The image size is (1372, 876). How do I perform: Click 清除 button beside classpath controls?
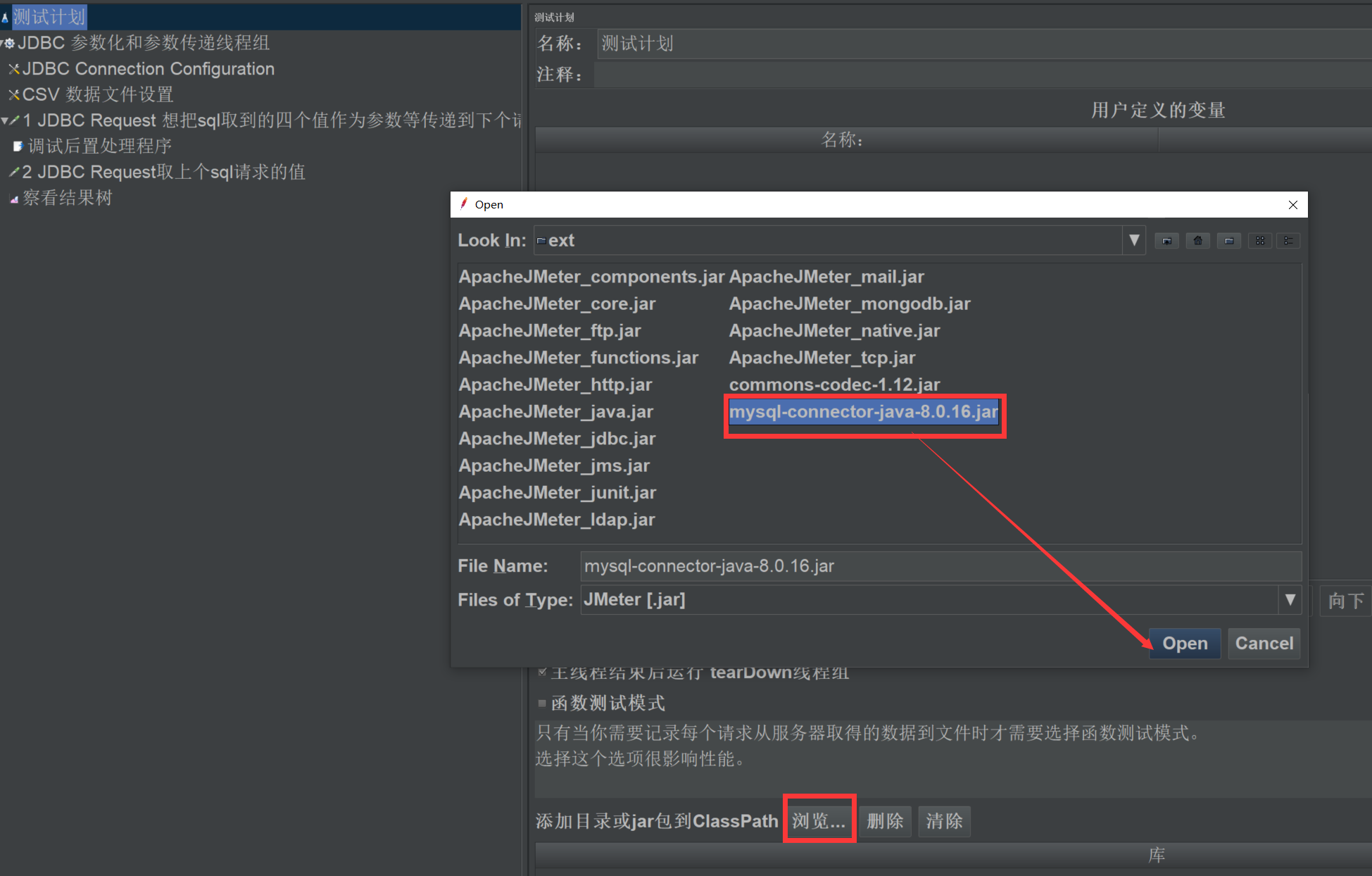[943, 821]
